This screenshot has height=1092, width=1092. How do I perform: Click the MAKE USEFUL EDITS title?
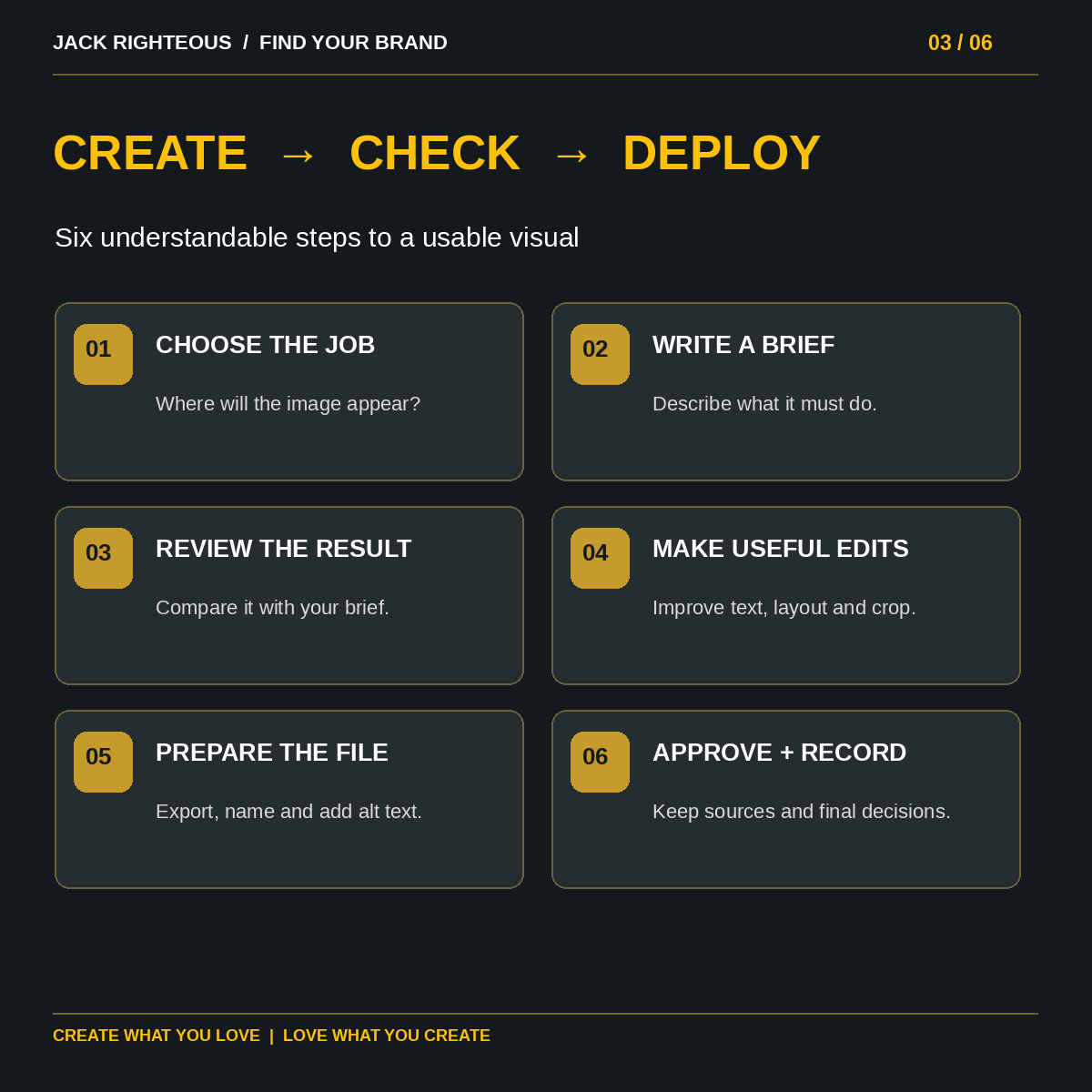[781, 549]
